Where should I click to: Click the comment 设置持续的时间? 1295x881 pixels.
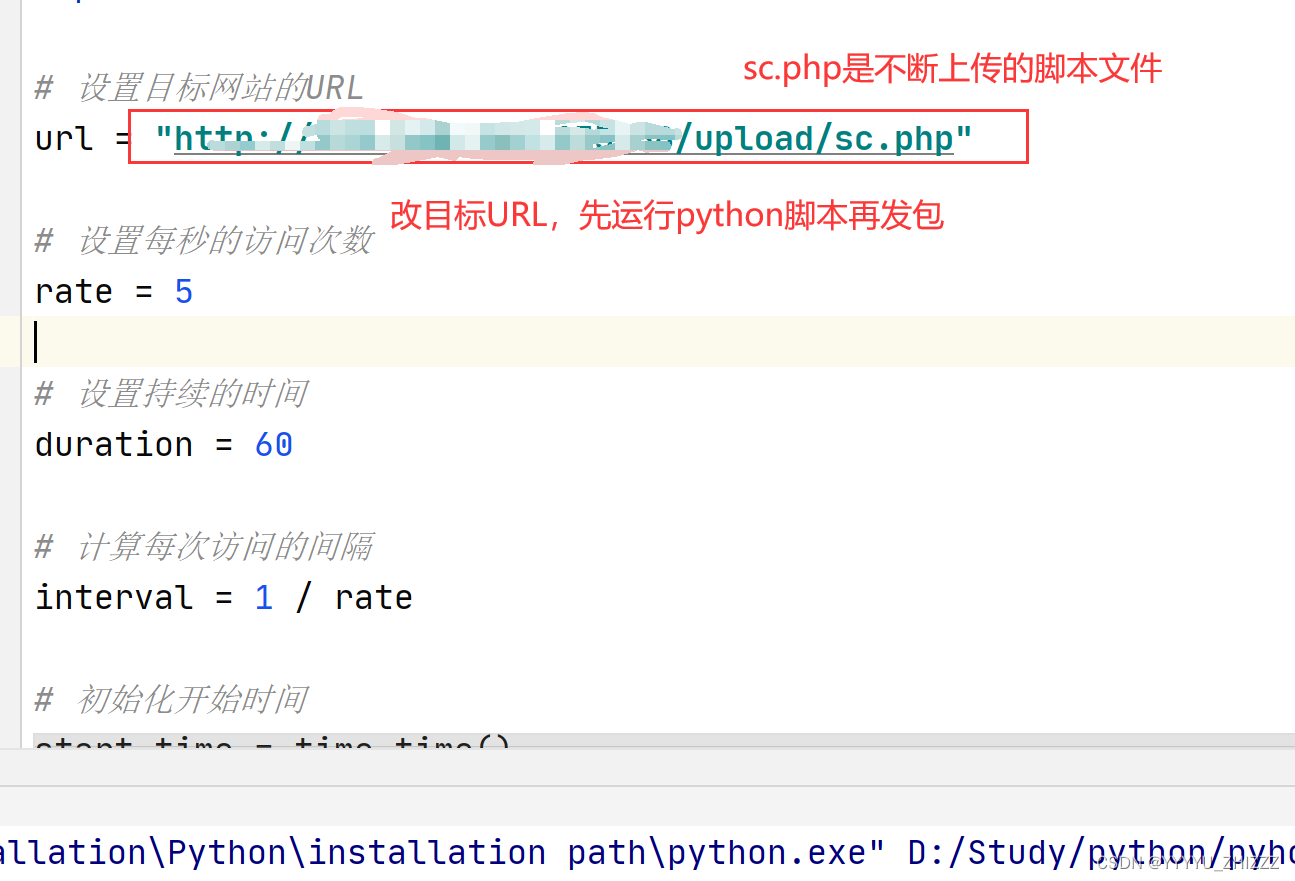[x=190, y=393]
